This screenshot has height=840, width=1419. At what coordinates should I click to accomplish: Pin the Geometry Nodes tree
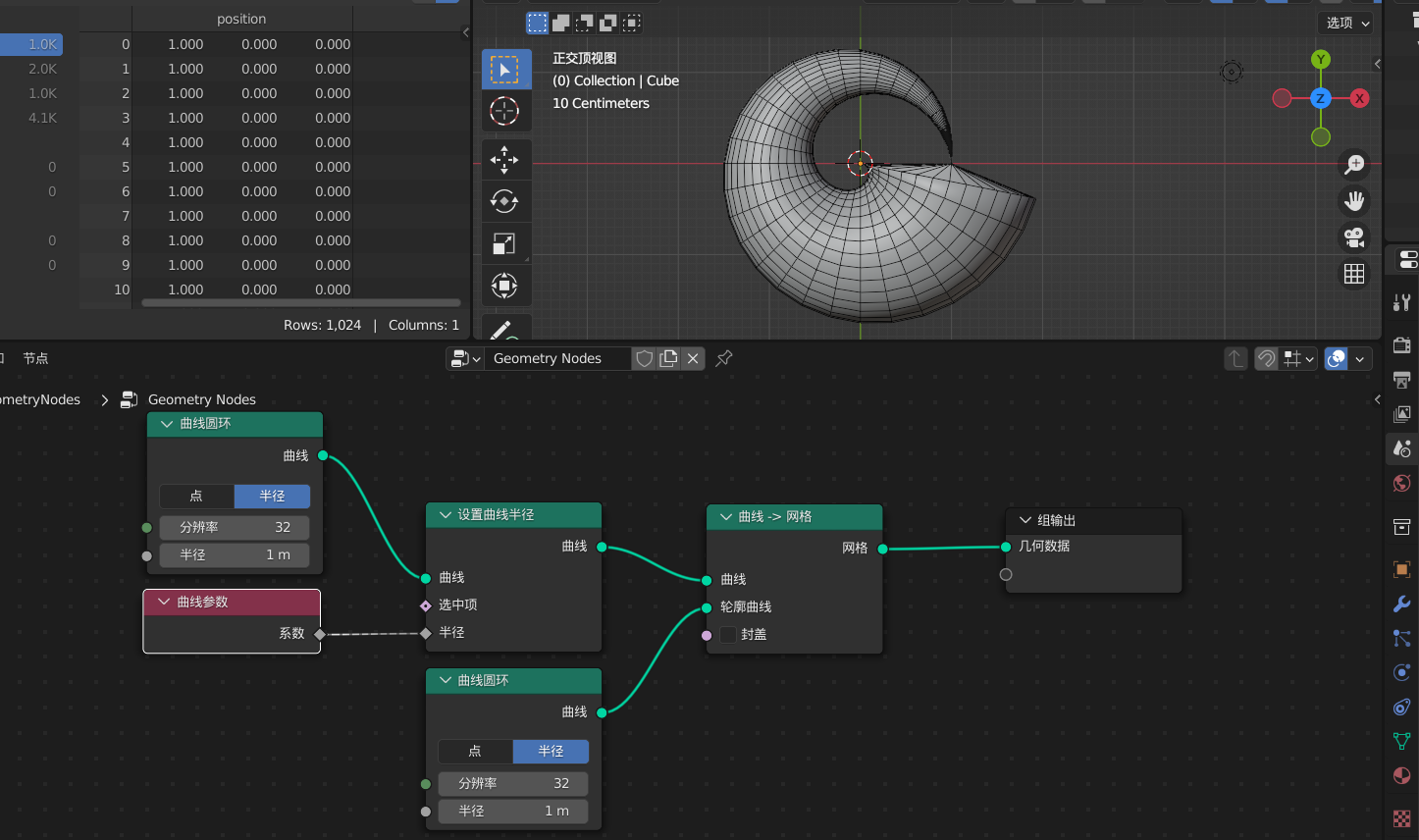pyautogui.click(x=724, y=358)
